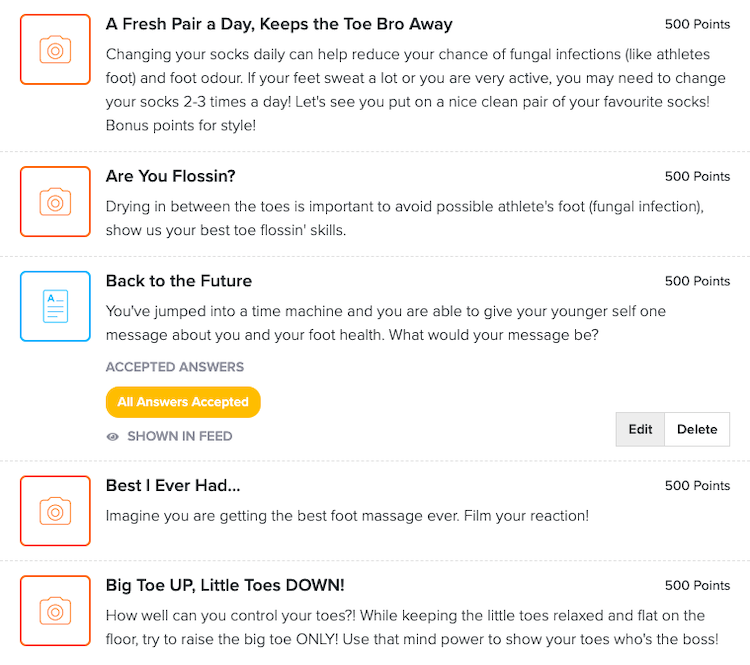Click Best I Ever Had description text
The width and height of the screenshot is (750, 665).
click(x=347, y=516)
